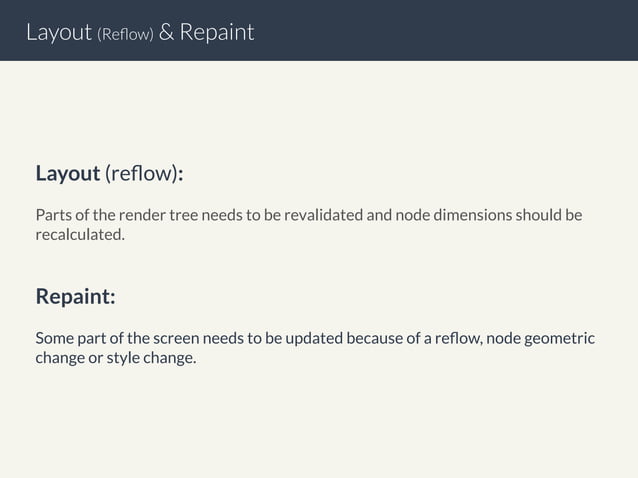Click the slide title 'Layout (Reflow) & Repaint'
638x478 pixels.
click(x=140, y=32)
